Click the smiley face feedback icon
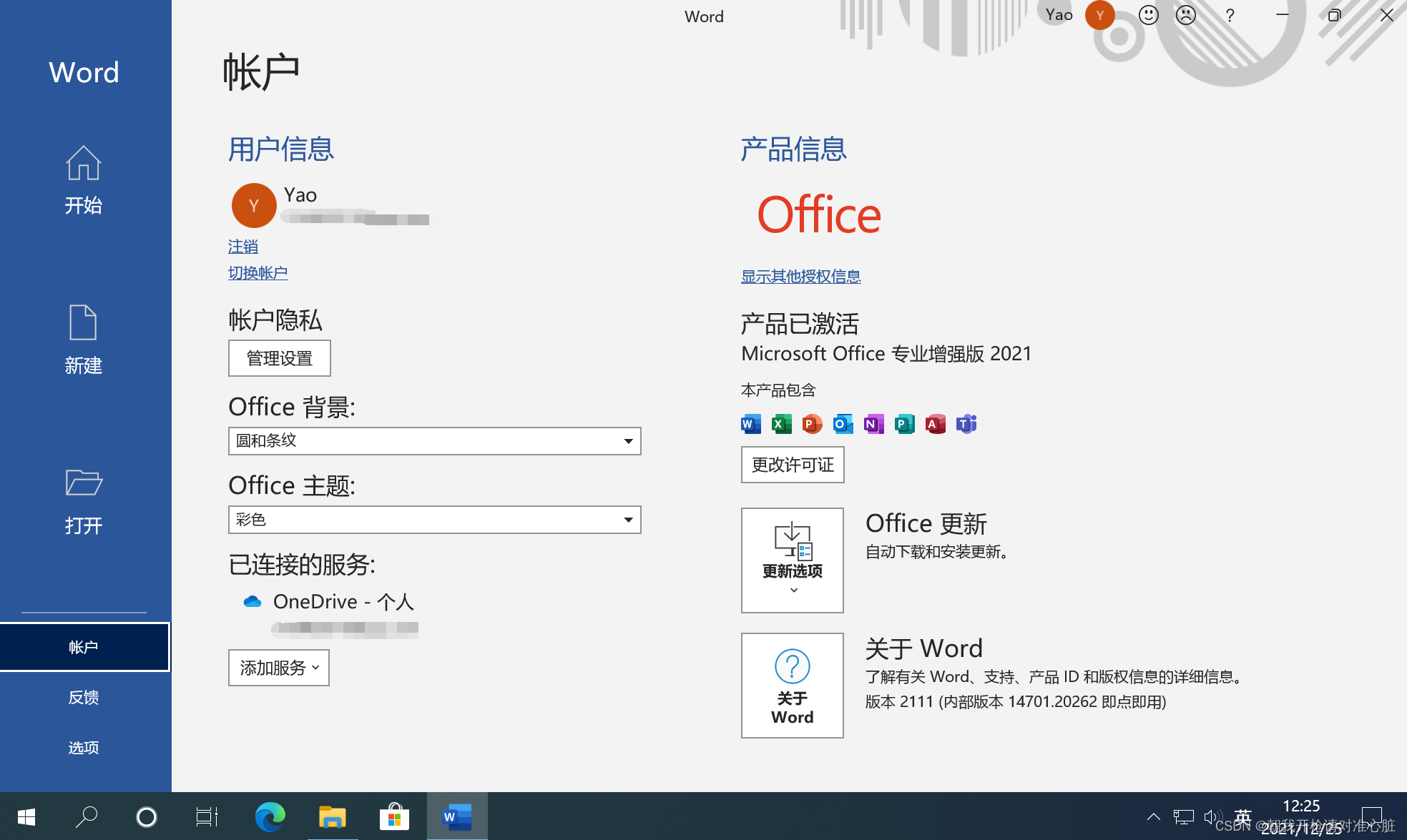 [x=1148, y=15]
